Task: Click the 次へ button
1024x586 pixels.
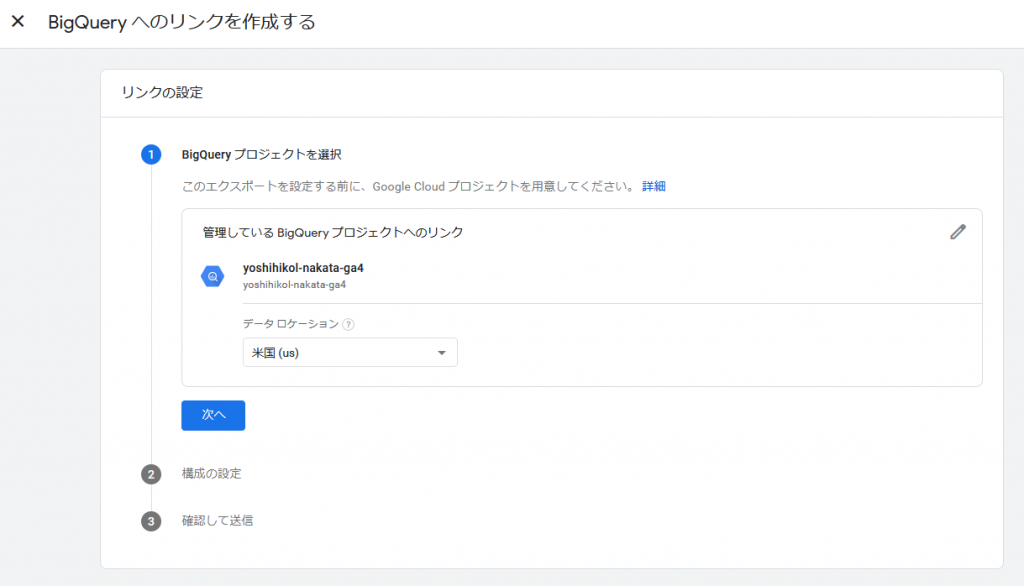Action: coord(213,415)
